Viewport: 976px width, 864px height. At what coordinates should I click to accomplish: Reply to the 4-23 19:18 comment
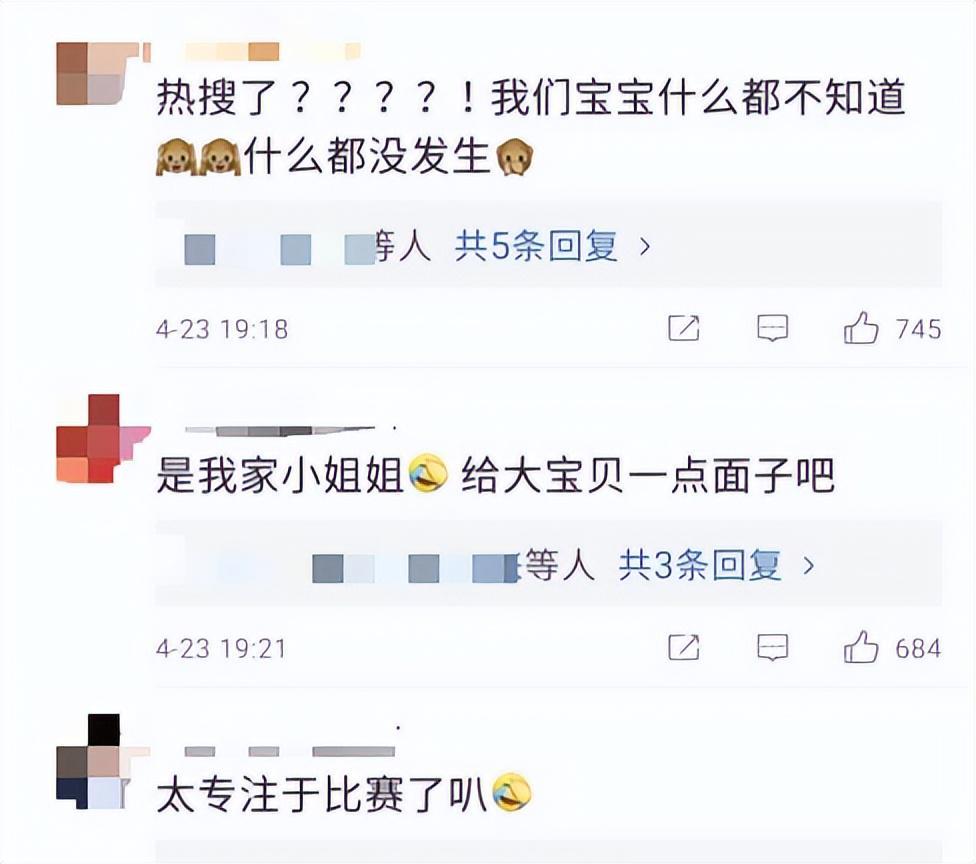772,328
